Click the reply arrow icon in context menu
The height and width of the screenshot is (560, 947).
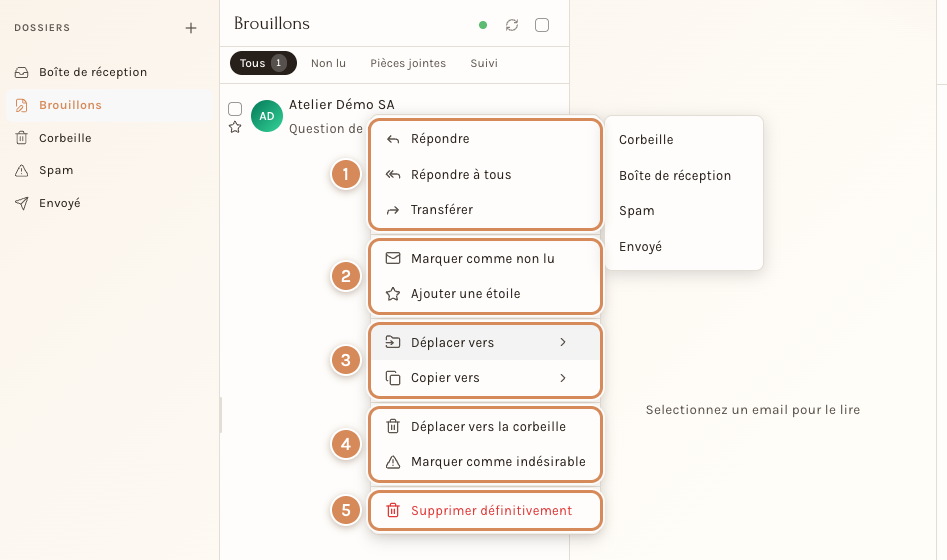pos(393,139)
